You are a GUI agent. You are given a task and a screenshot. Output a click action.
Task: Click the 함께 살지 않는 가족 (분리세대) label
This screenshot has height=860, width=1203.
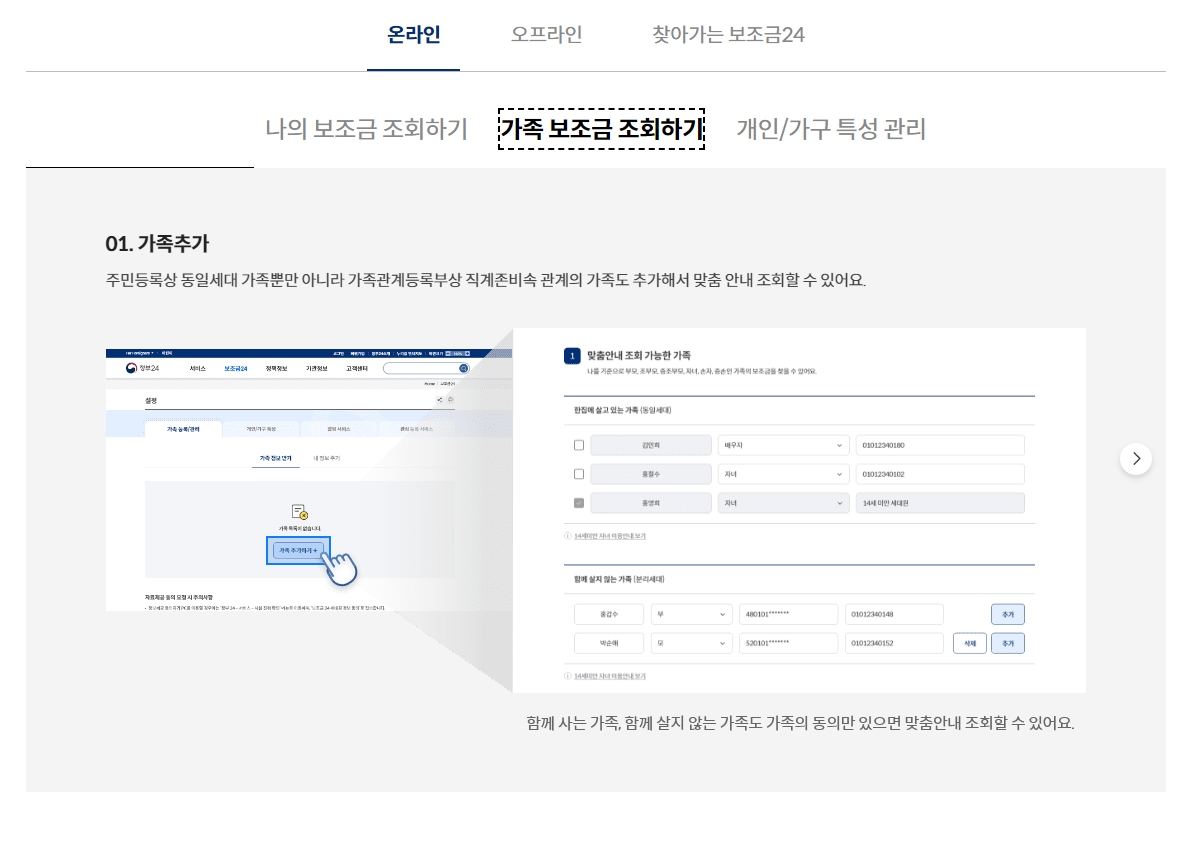pyautogui.click(x=619, y=579)
